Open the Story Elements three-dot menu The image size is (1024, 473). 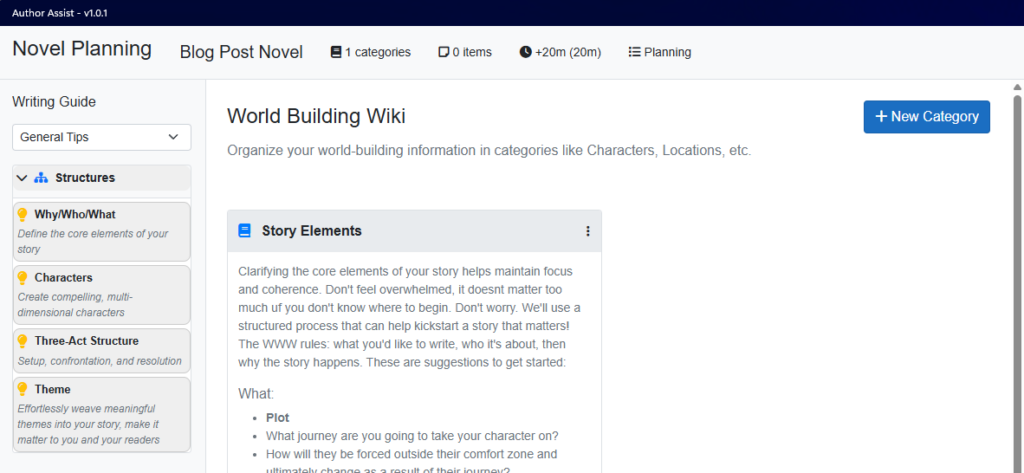(x=587, y=231)
